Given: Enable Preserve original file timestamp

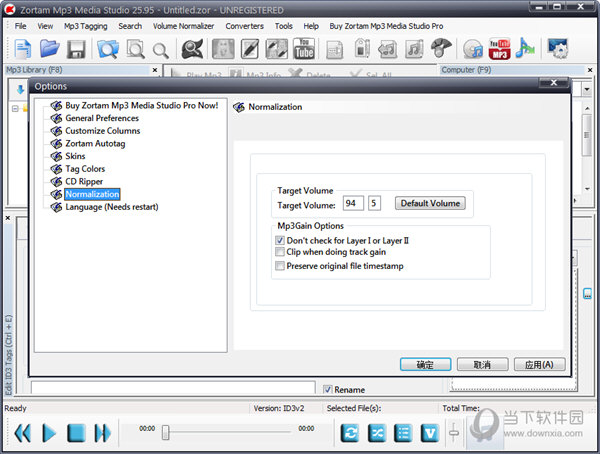Looking at the screenshot, I should [280, 266].
